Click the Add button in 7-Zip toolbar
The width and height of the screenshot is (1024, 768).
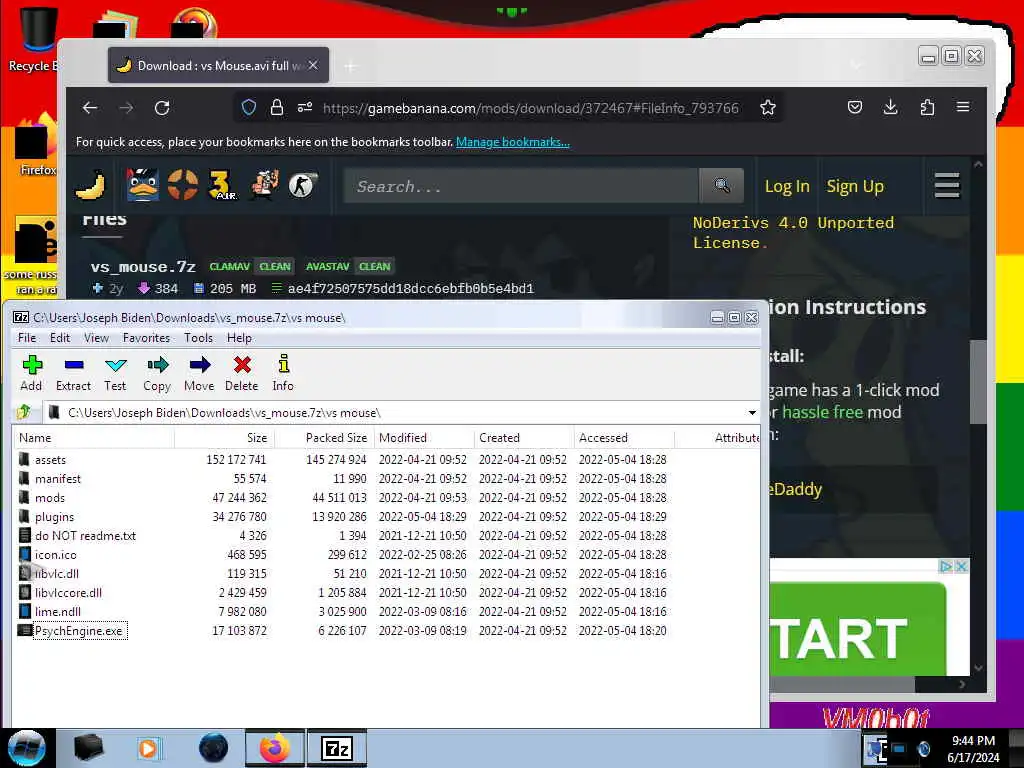(31, 373)
